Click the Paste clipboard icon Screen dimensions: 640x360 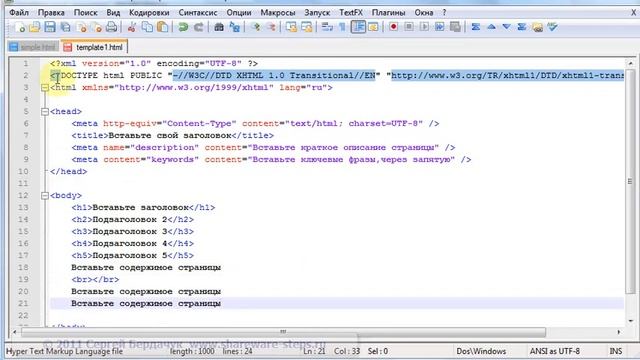[162, 27]
